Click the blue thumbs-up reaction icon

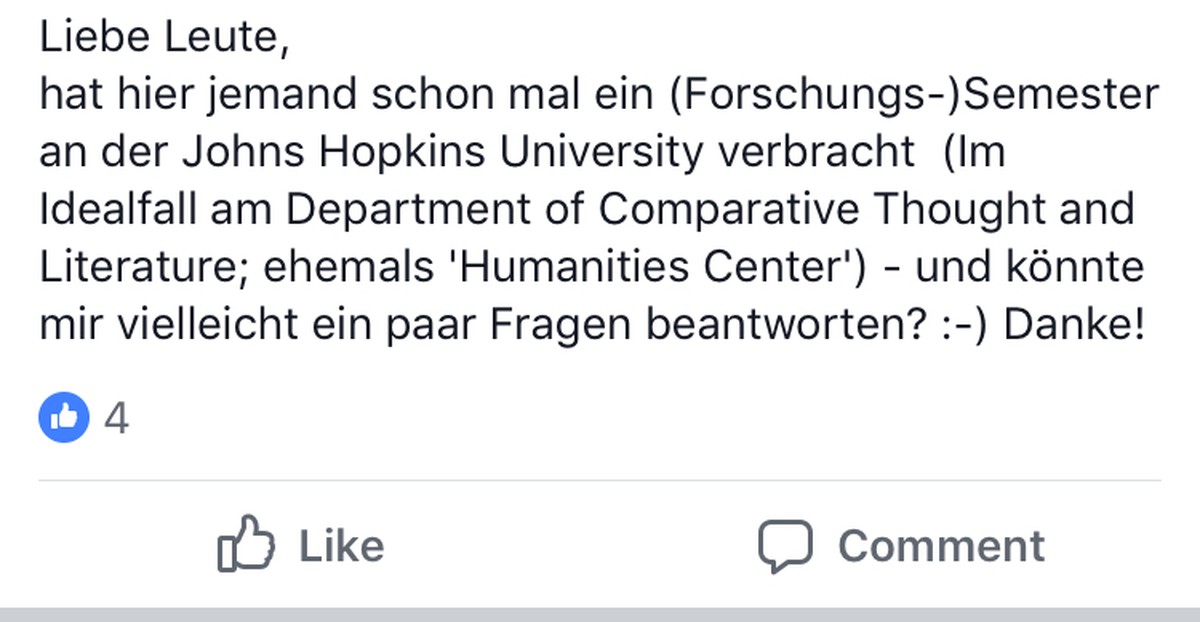[x=63, y=418]
